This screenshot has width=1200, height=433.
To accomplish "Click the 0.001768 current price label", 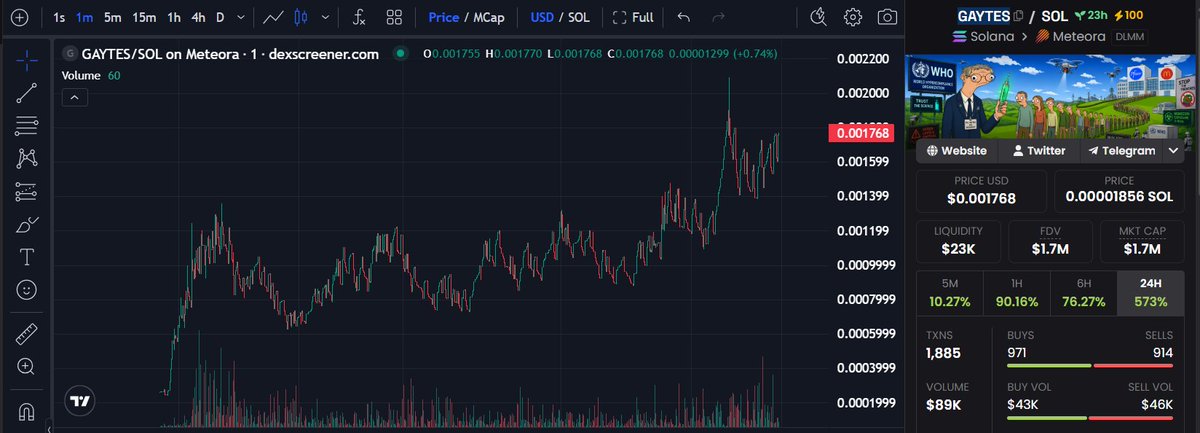I will coord(862,134).
